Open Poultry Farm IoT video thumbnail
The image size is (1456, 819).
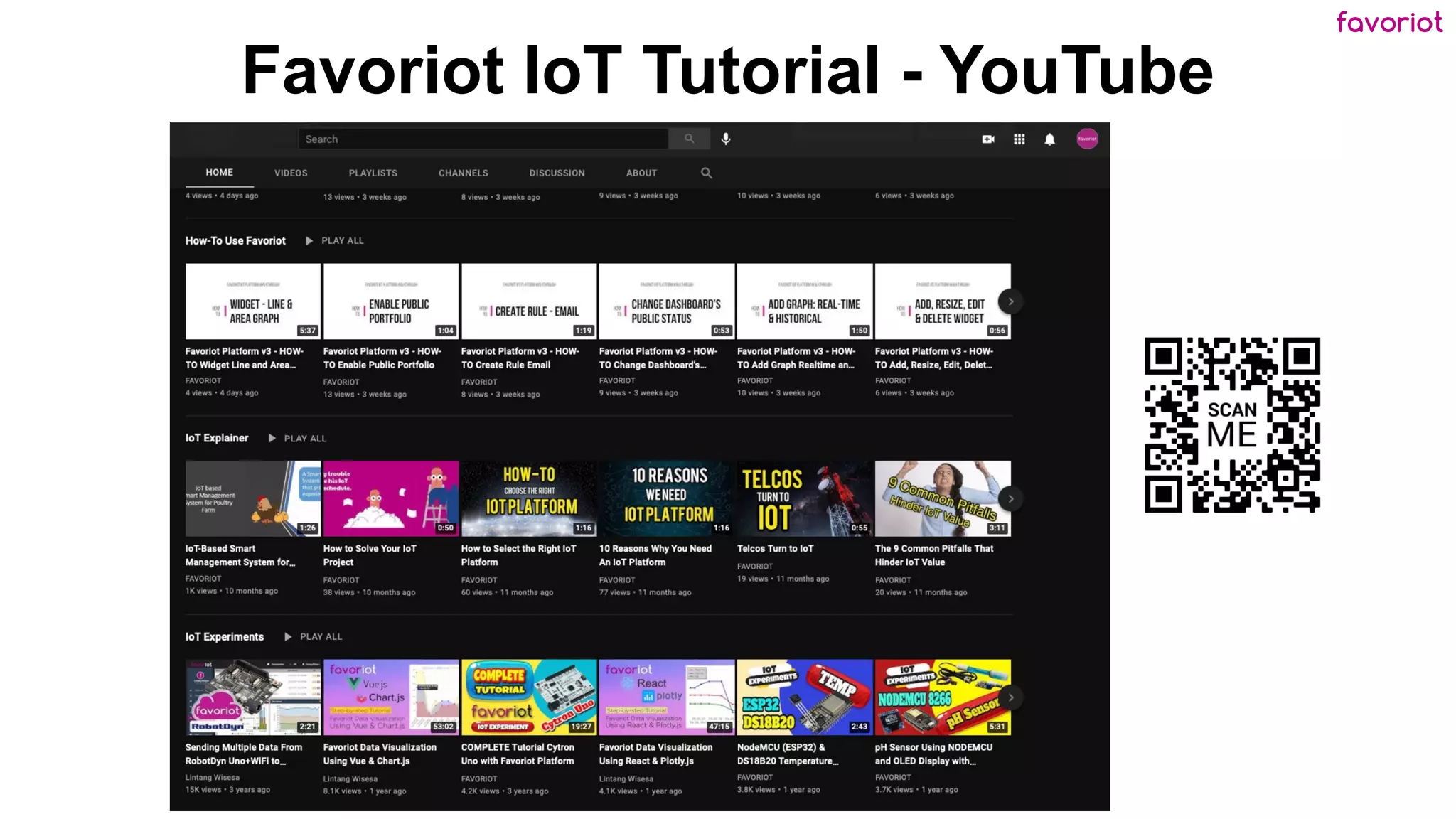point(252,498)
